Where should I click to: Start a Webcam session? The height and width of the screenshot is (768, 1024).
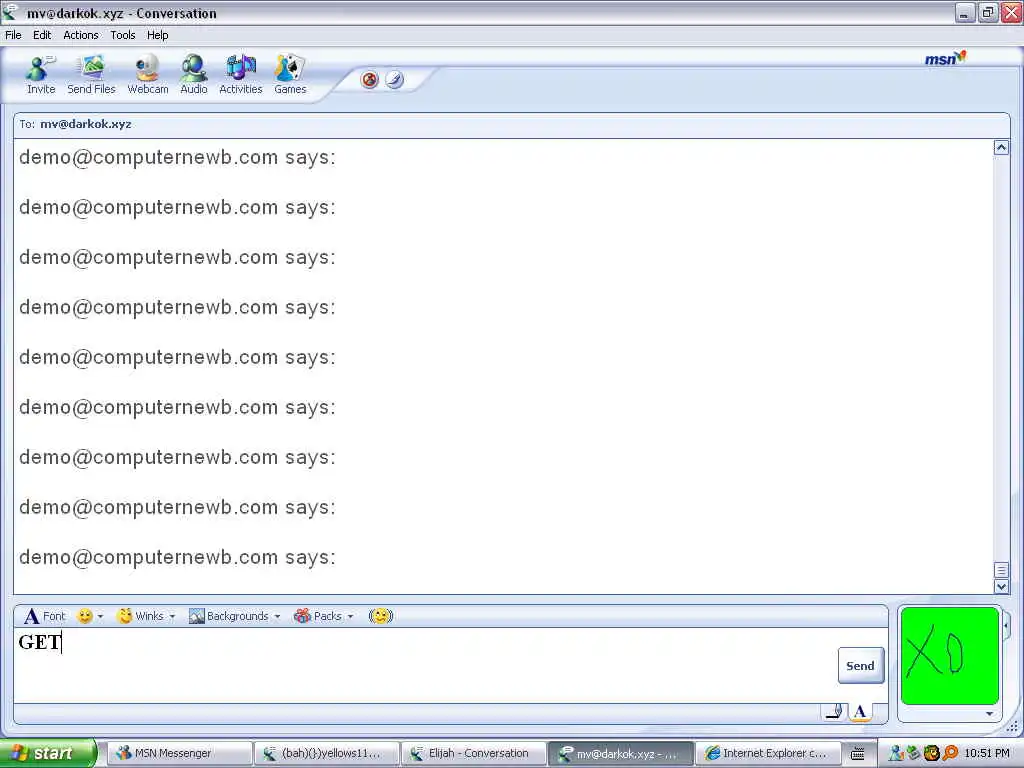[148, 74]
